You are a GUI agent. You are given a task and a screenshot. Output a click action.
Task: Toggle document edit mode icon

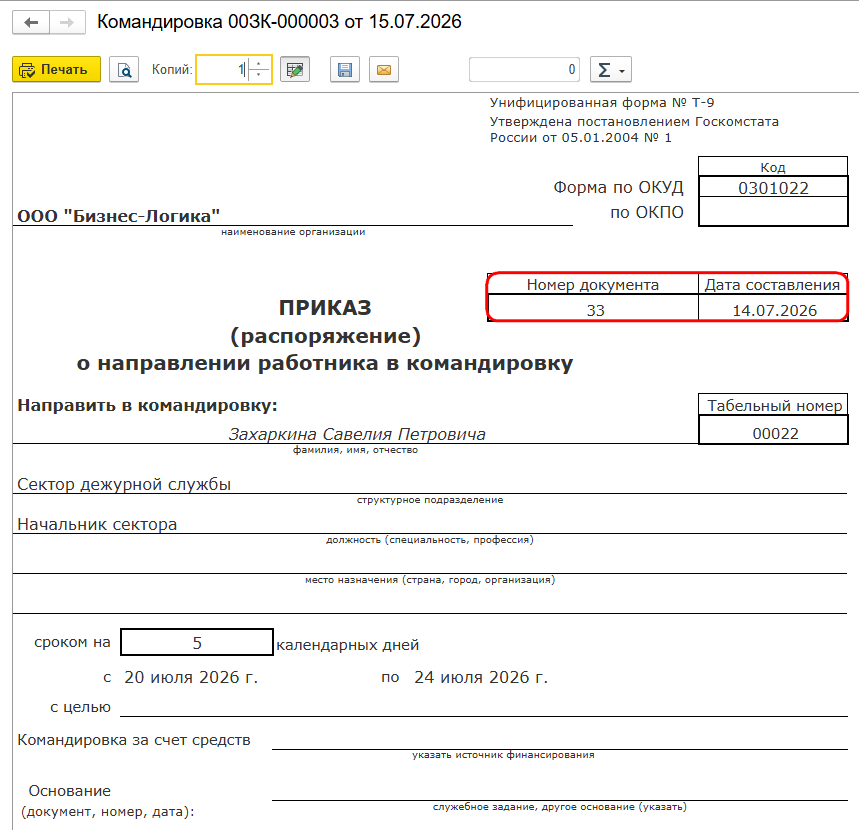[295, 70]
